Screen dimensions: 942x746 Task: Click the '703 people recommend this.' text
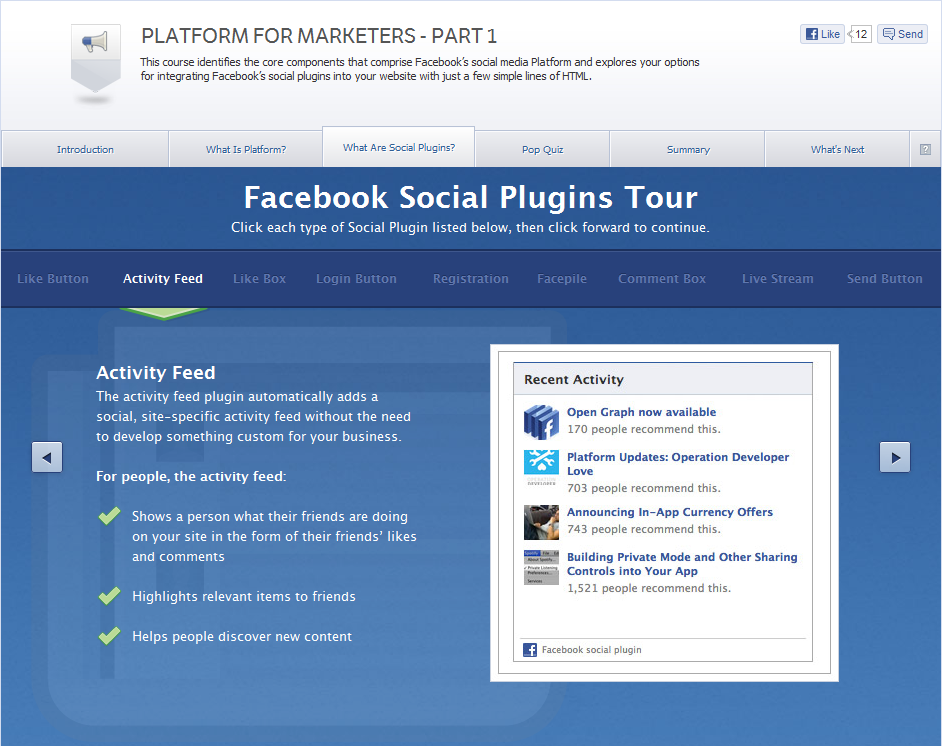(x=644, y=488)
